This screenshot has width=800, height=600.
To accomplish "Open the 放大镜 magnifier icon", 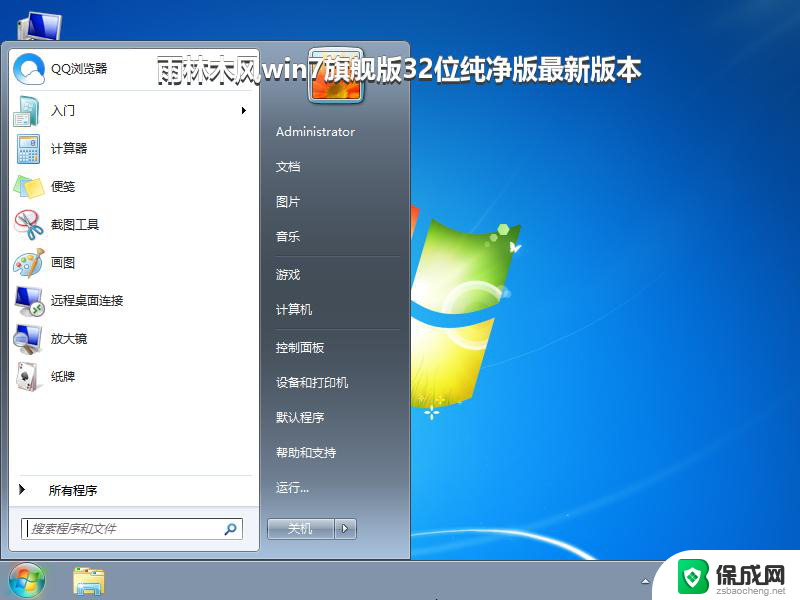I will [28, 339].
